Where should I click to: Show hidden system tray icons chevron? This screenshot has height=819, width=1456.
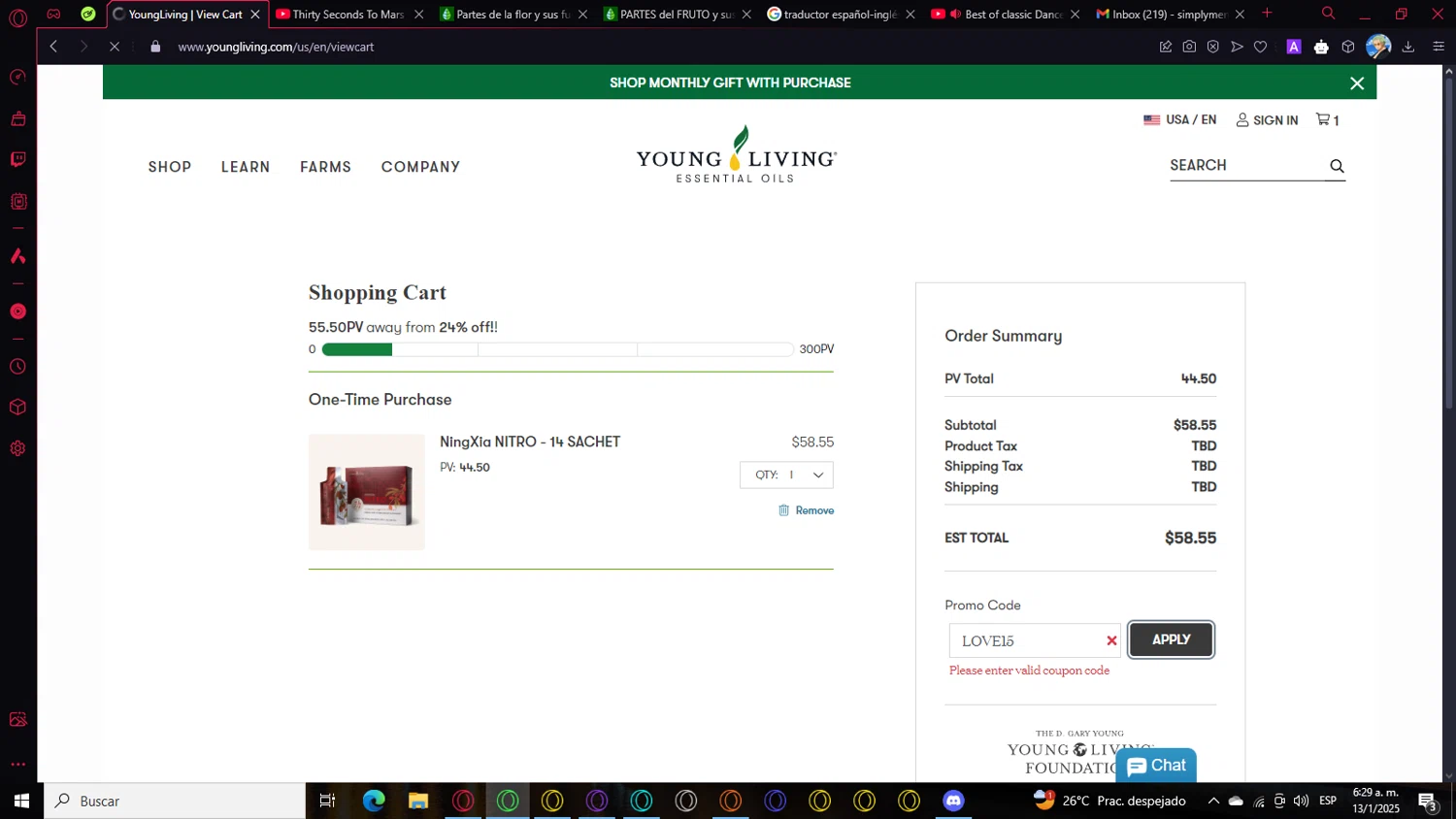tap(1213, 801)
